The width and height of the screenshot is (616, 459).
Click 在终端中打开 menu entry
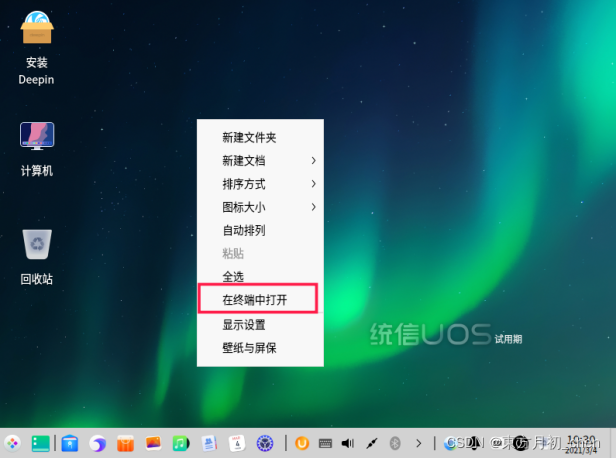[260, 300]
